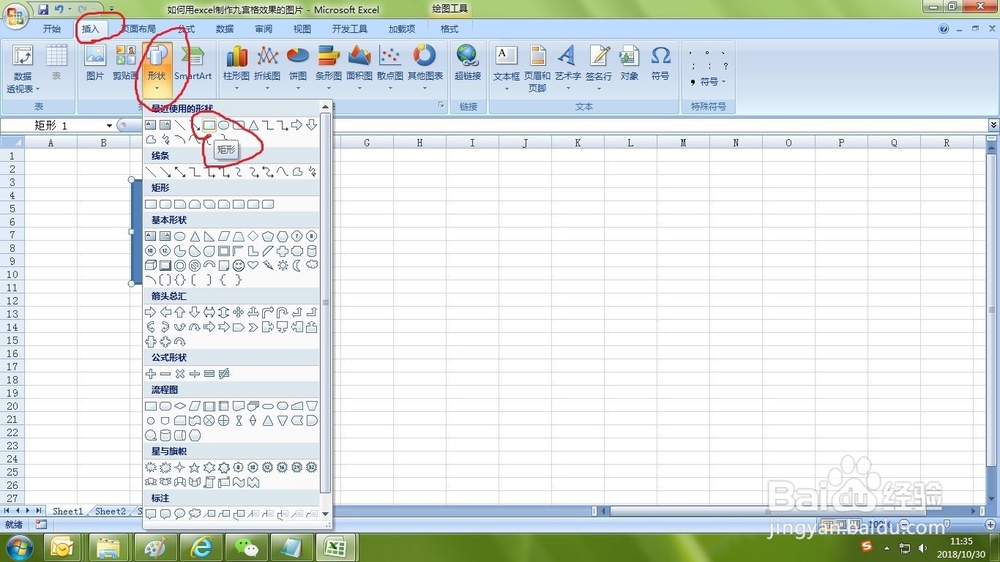Insert a 符号 Omega symbol
Image resolution: width=1000 pixels, height=562 pixels.
coord(660,63)
